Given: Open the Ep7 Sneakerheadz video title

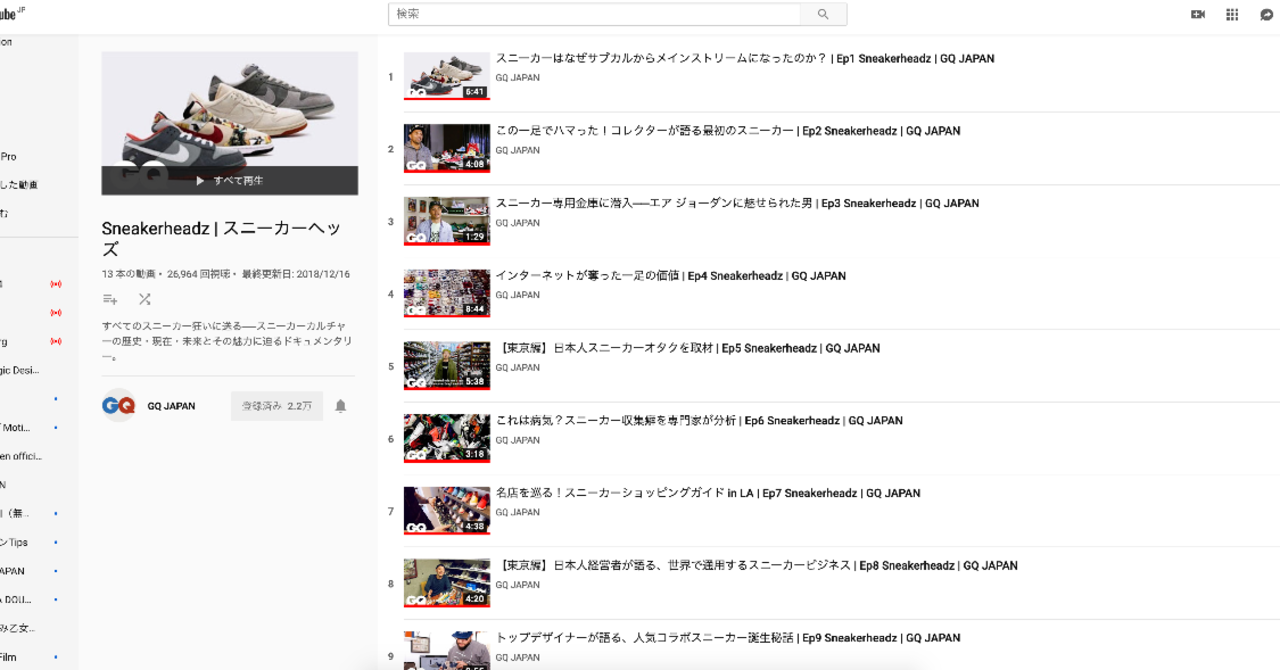Looking at the screenshot, I should click(x=708, y=493).
